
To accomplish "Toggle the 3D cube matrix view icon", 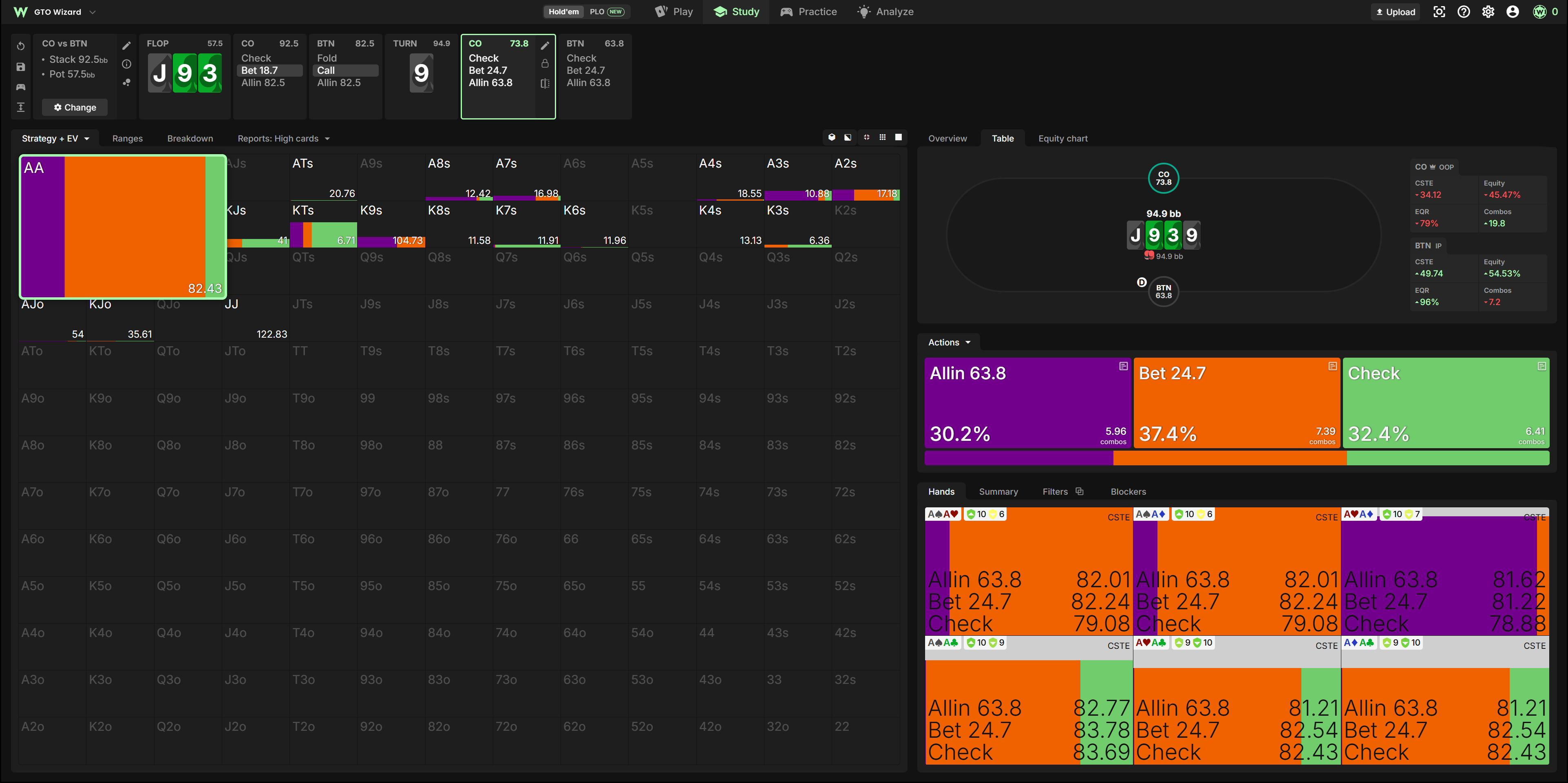I will 831,137.
